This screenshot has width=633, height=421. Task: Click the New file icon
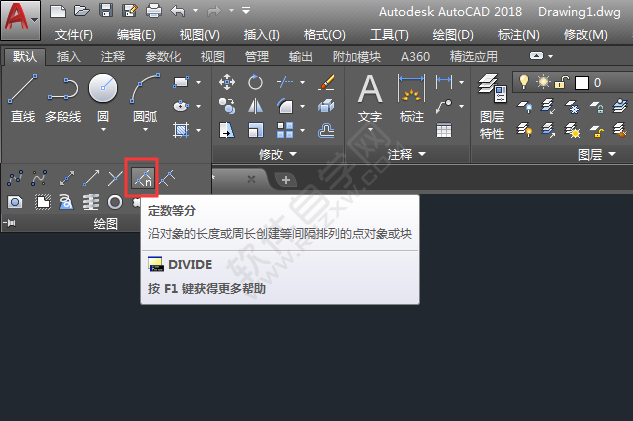pos(57,11)
